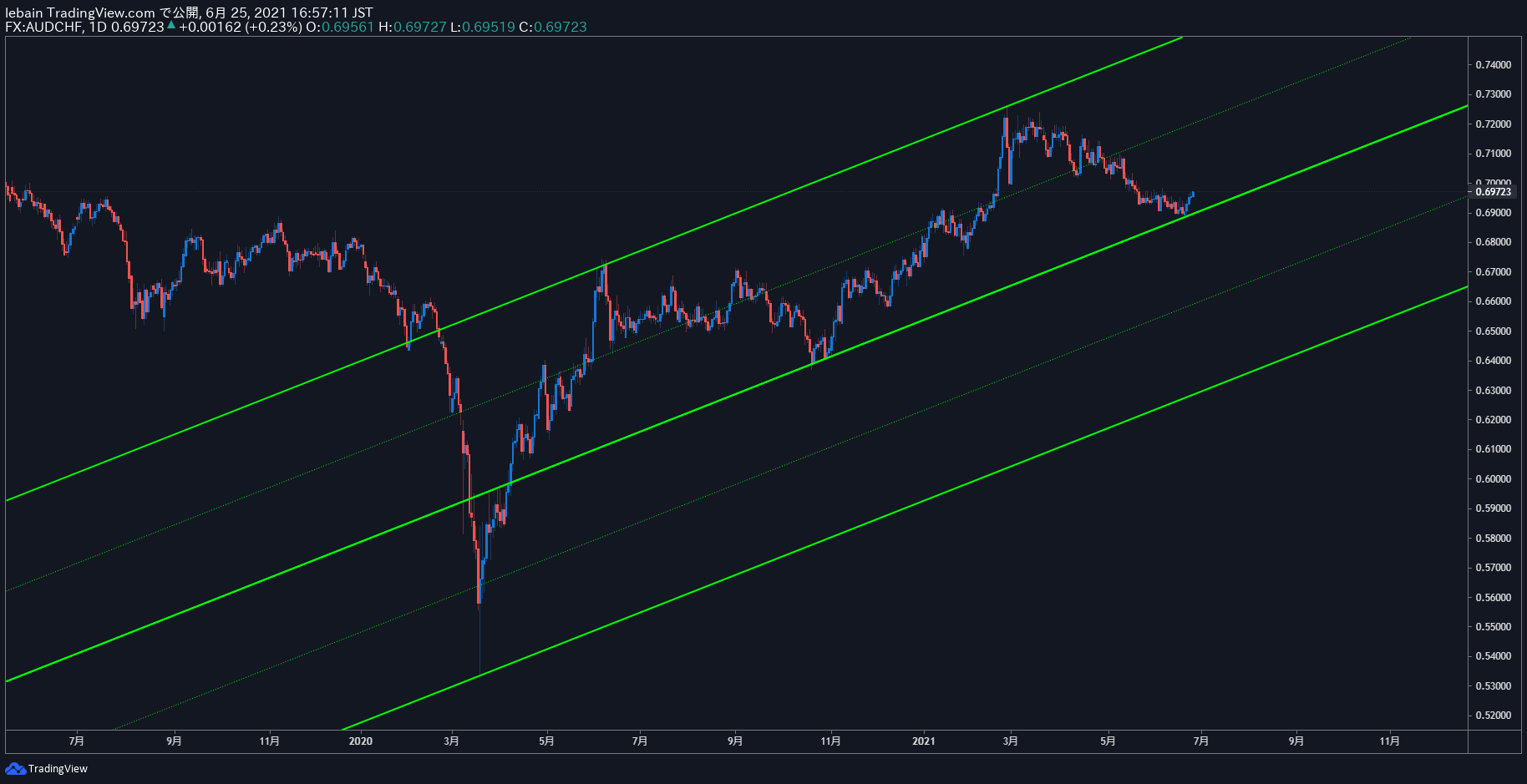Click the 0.56000 price axis label

[x=1494, y=598]
